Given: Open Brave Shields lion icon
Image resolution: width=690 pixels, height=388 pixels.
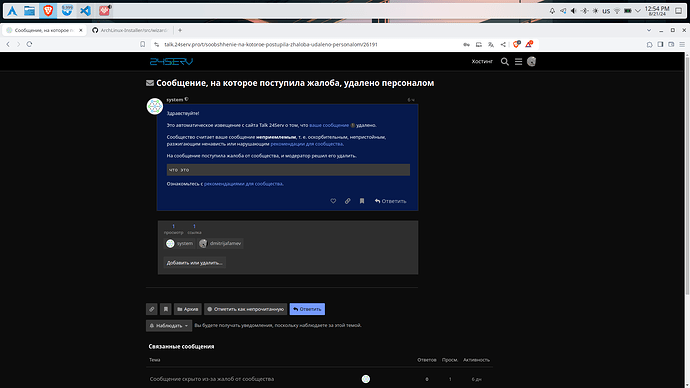Looking at the screenshot, I should (517, 44).
